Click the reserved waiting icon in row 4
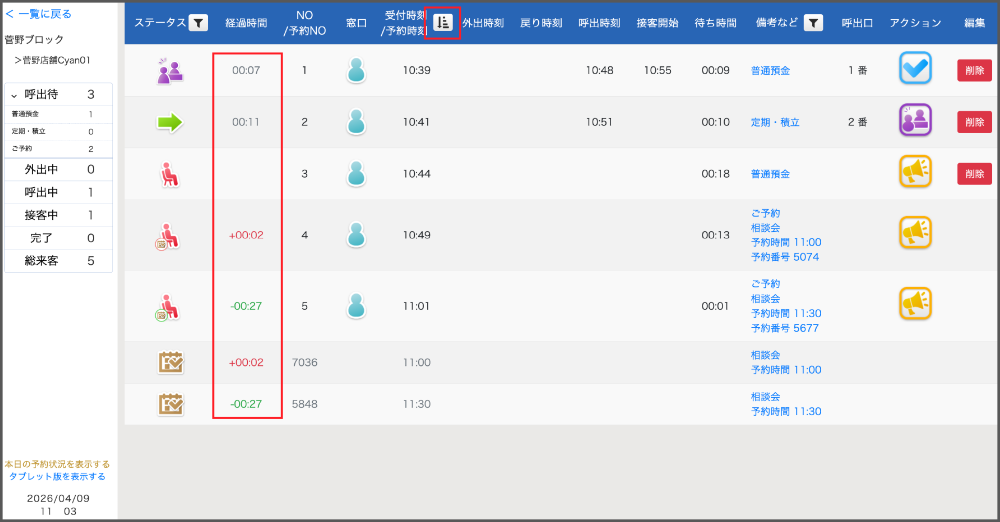 click(168, 236)
